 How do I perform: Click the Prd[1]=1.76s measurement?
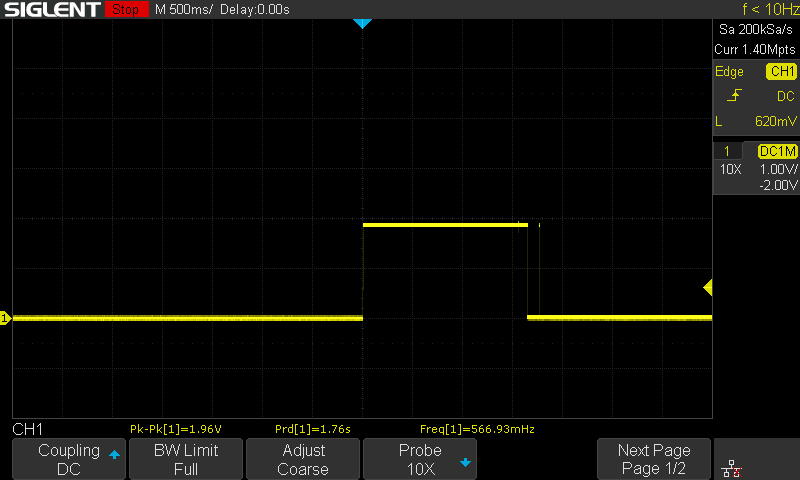(x=313, y=429)
